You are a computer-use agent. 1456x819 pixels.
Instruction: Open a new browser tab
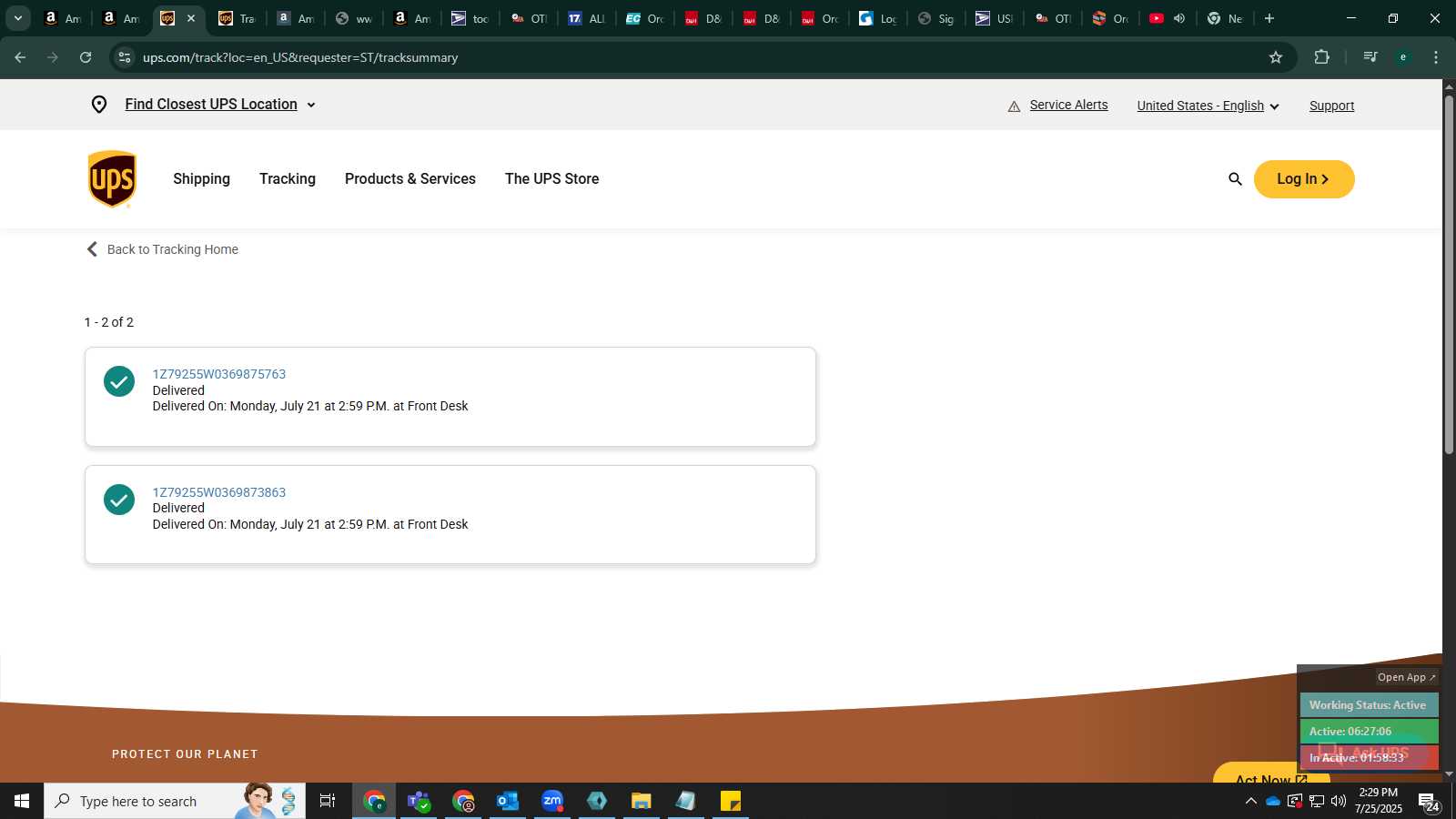pyautogui.click(x=1269, y=18)
